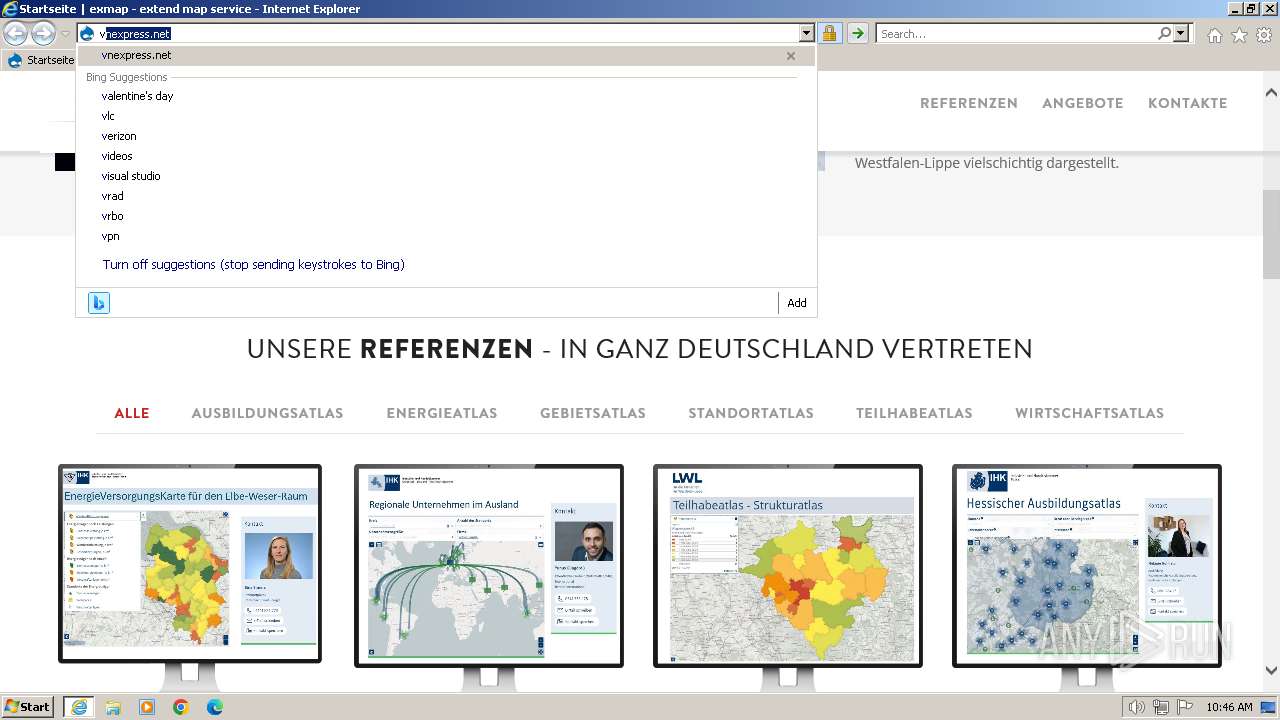
Task: Choose the "visual studio" suggestion
Action: pyautogui.click(x=131, y=176)
